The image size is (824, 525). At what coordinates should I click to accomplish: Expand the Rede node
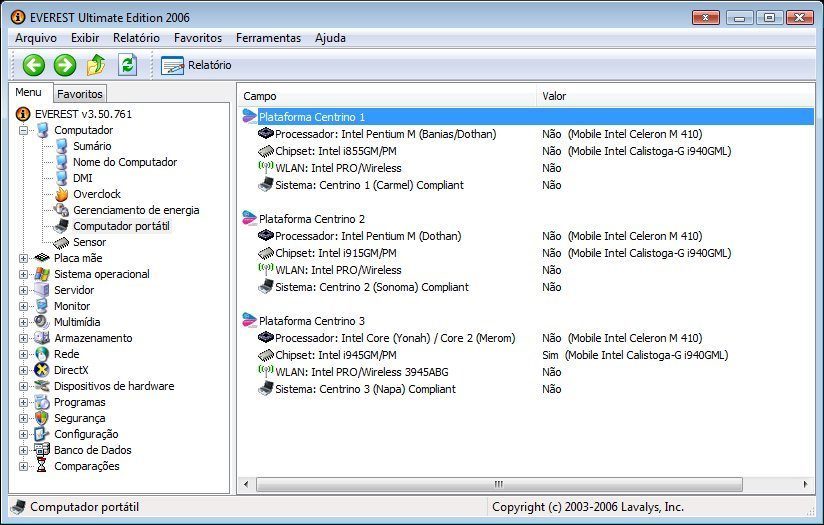23,354
